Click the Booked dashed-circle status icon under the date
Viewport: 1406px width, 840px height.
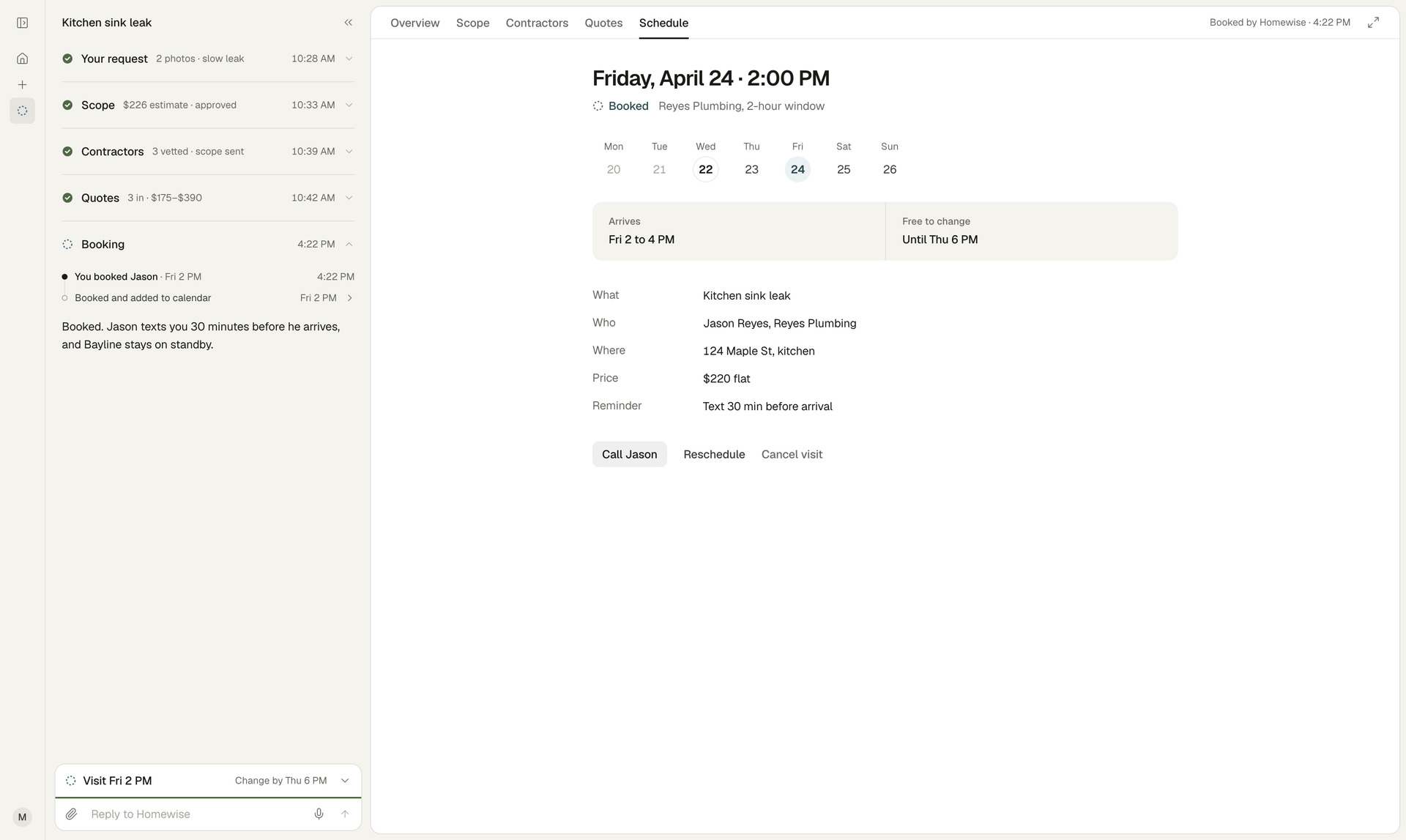(598, 106)
